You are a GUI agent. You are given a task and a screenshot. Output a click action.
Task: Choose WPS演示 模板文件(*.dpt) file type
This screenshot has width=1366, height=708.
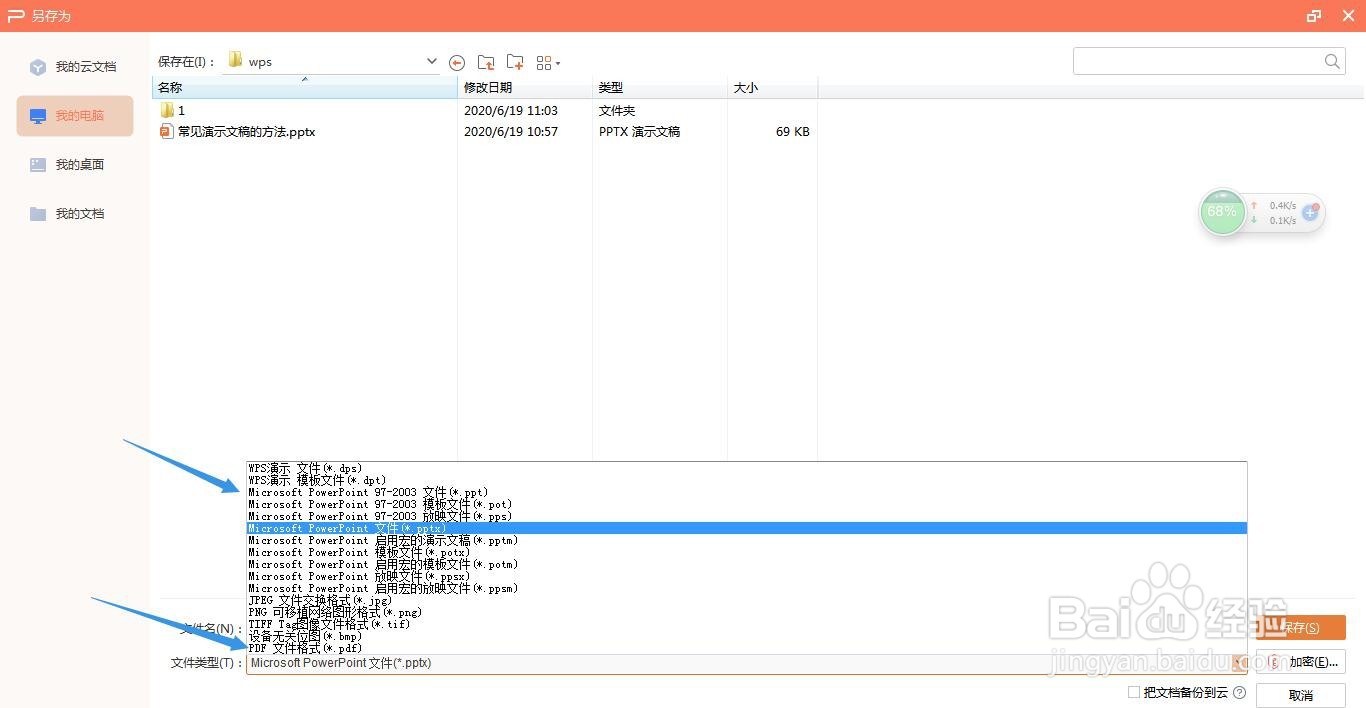click(x=747, y=480)
